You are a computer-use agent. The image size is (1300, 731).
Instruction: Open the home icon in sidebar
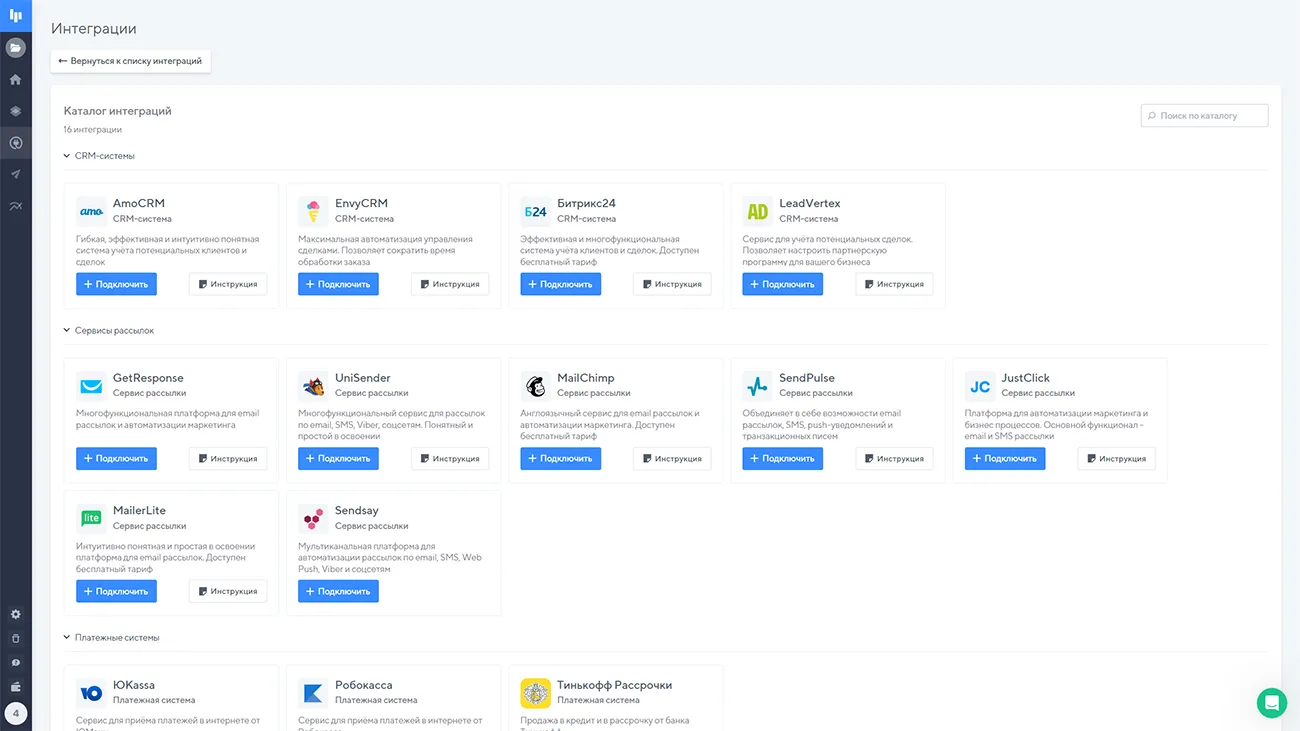pyautogui.click(x=15, y=79)
